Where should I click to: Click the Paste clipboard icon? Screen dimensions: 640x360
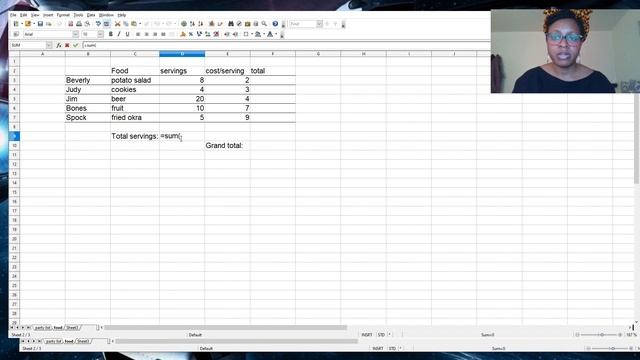click(x=133, y=24)
